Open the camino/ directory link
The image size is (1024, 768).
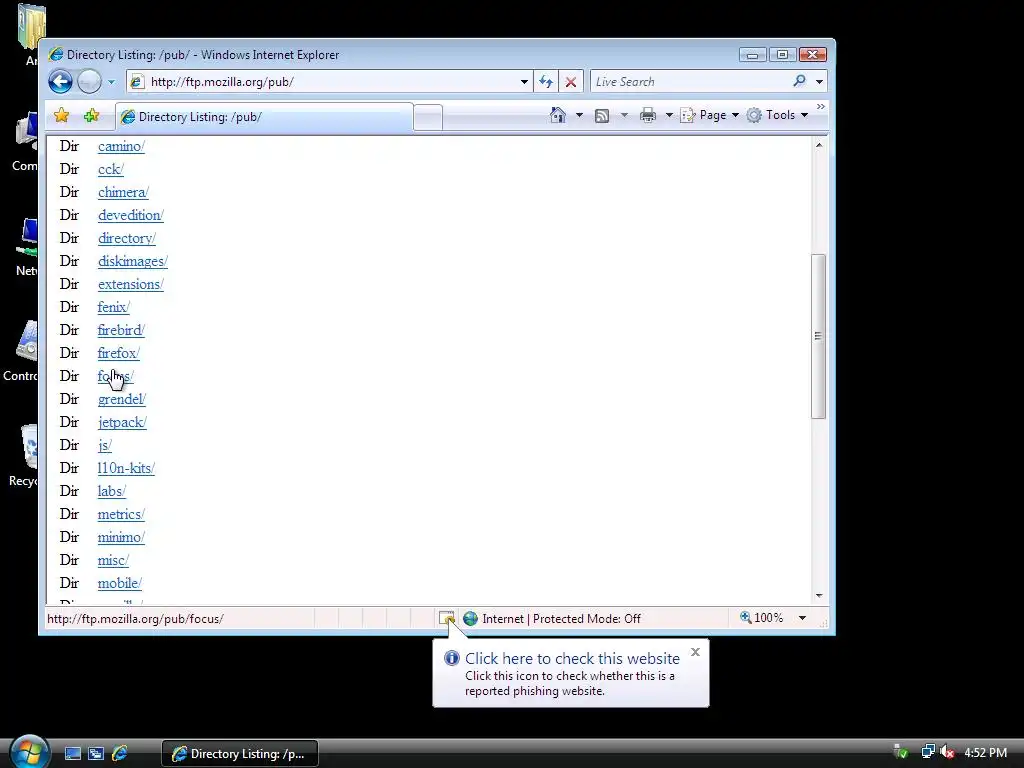[121, 146]
